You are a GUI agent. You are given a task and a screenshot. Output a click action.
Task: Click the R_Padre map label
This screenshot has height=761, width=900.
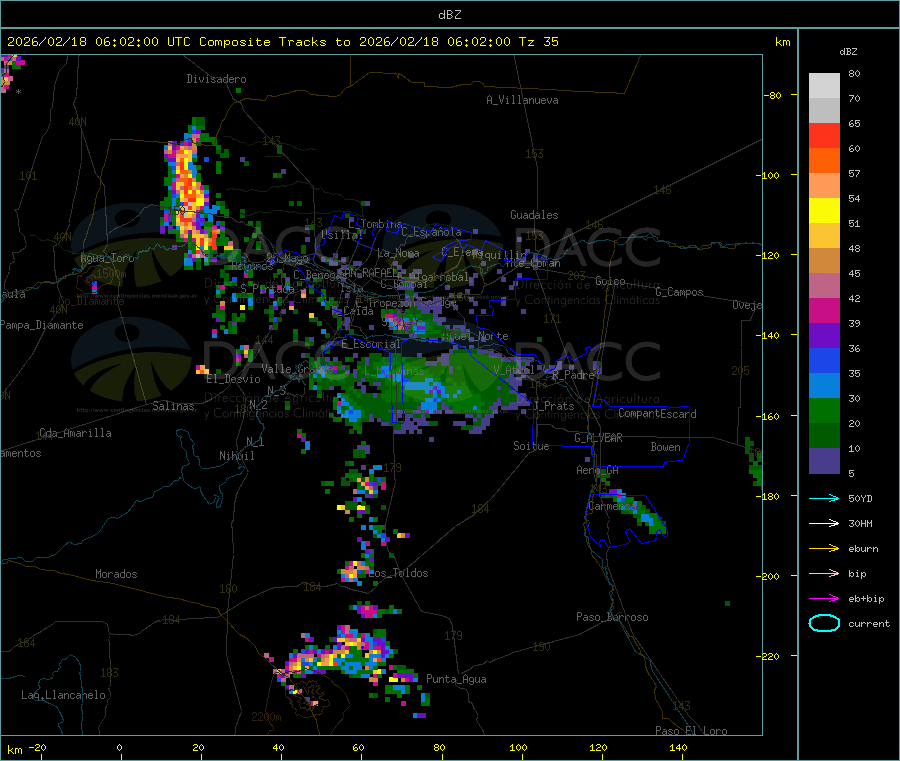[573, 375]
